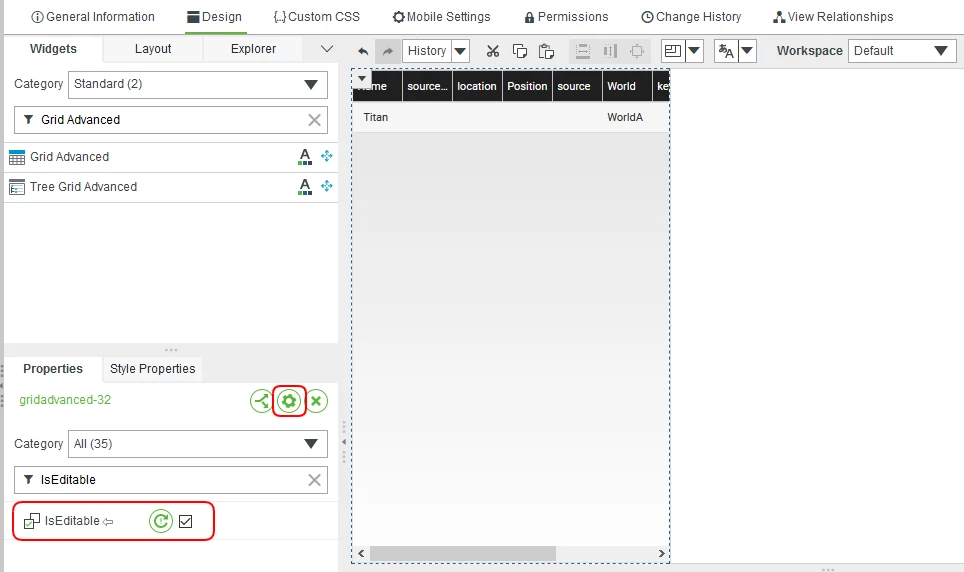Click the same-height alignment icon
The image size is (964, 572).
point(610,51)
